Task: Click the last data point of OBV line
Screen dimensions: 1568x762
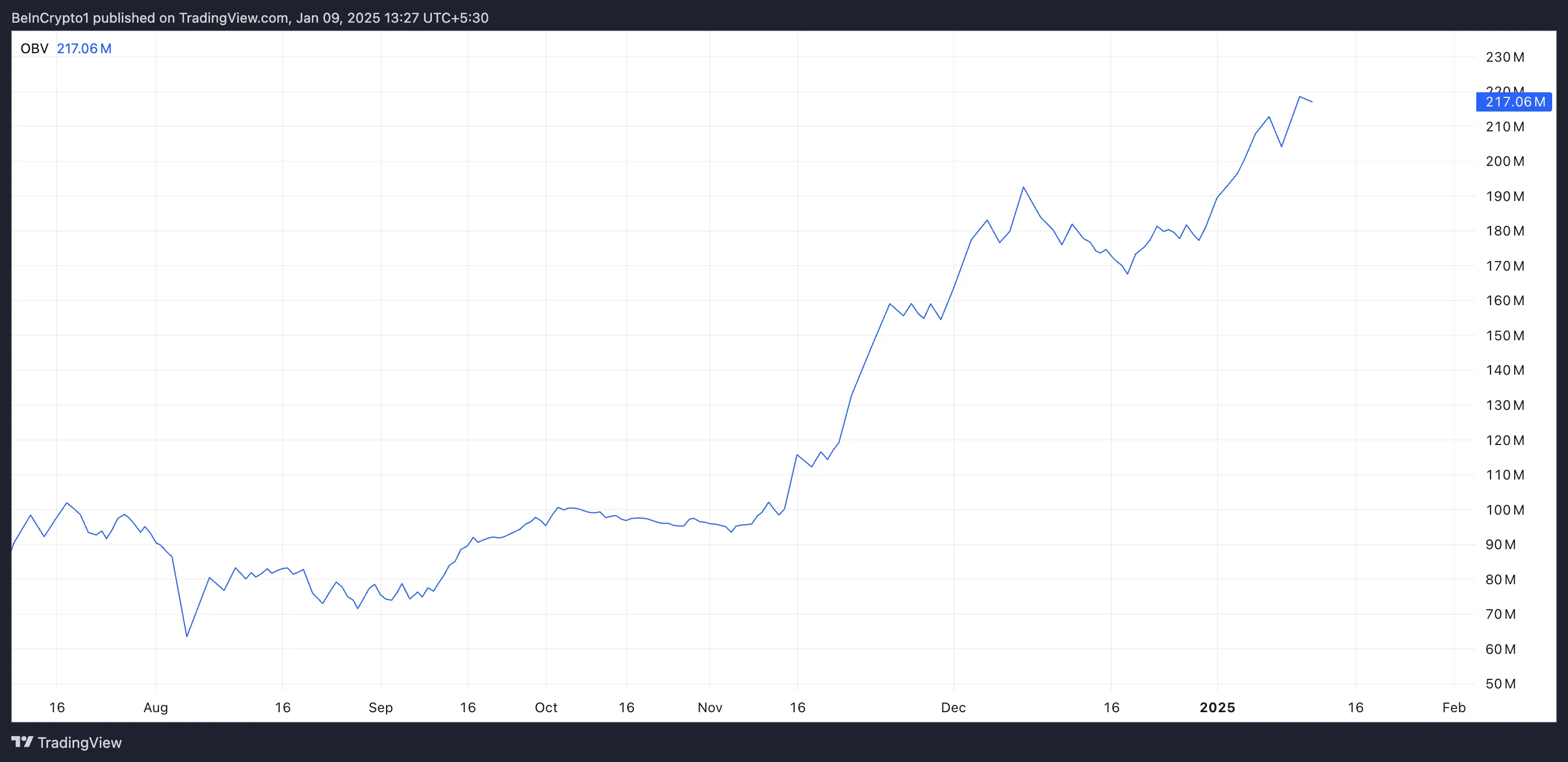Action: point(1312,102)
